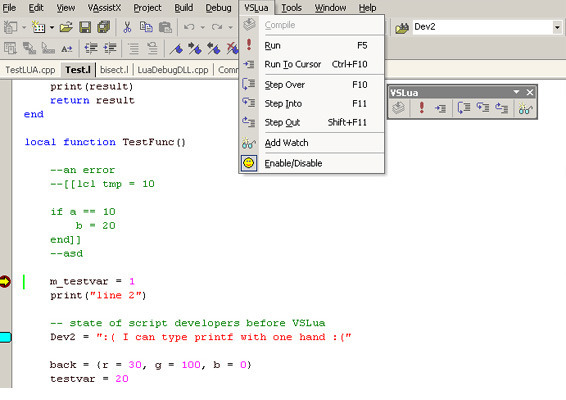Click the Open File folder icon
The image size is (566, 400).
coord(66,27)
